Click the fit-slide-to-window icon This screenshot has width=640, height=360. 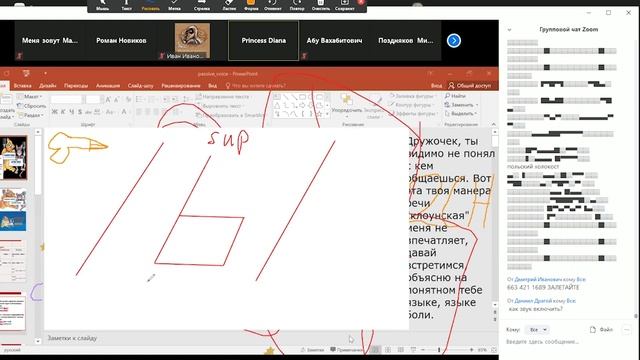494,350
